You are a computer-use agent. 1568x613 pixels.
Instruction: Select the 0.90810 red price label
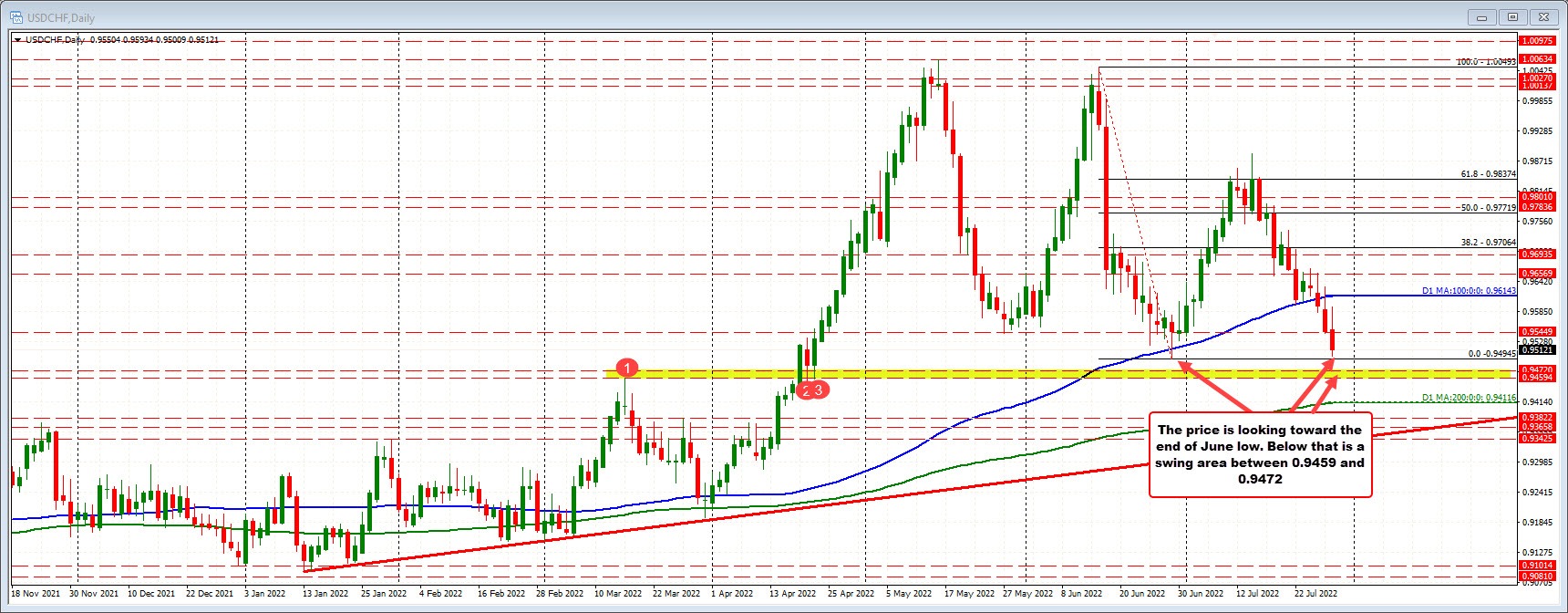coord(1536,577)
